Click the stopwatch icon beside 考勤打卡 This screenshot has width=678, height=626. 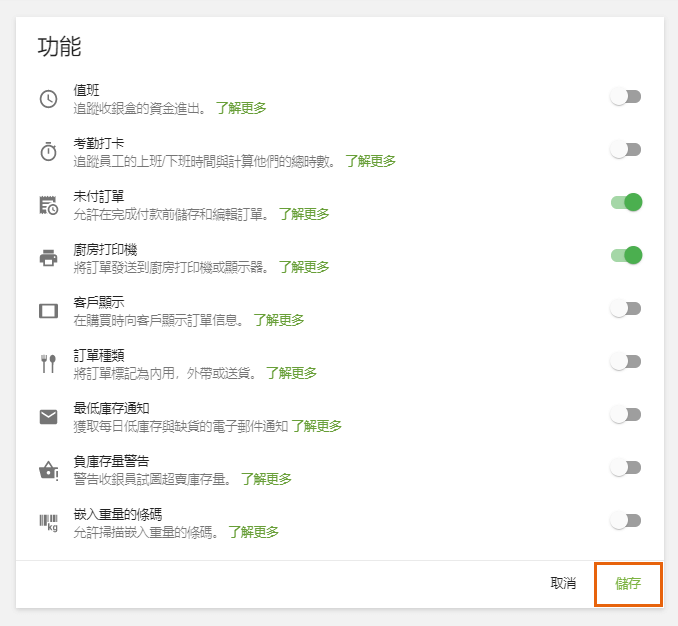pyautogui.click(x=48, y=151)
